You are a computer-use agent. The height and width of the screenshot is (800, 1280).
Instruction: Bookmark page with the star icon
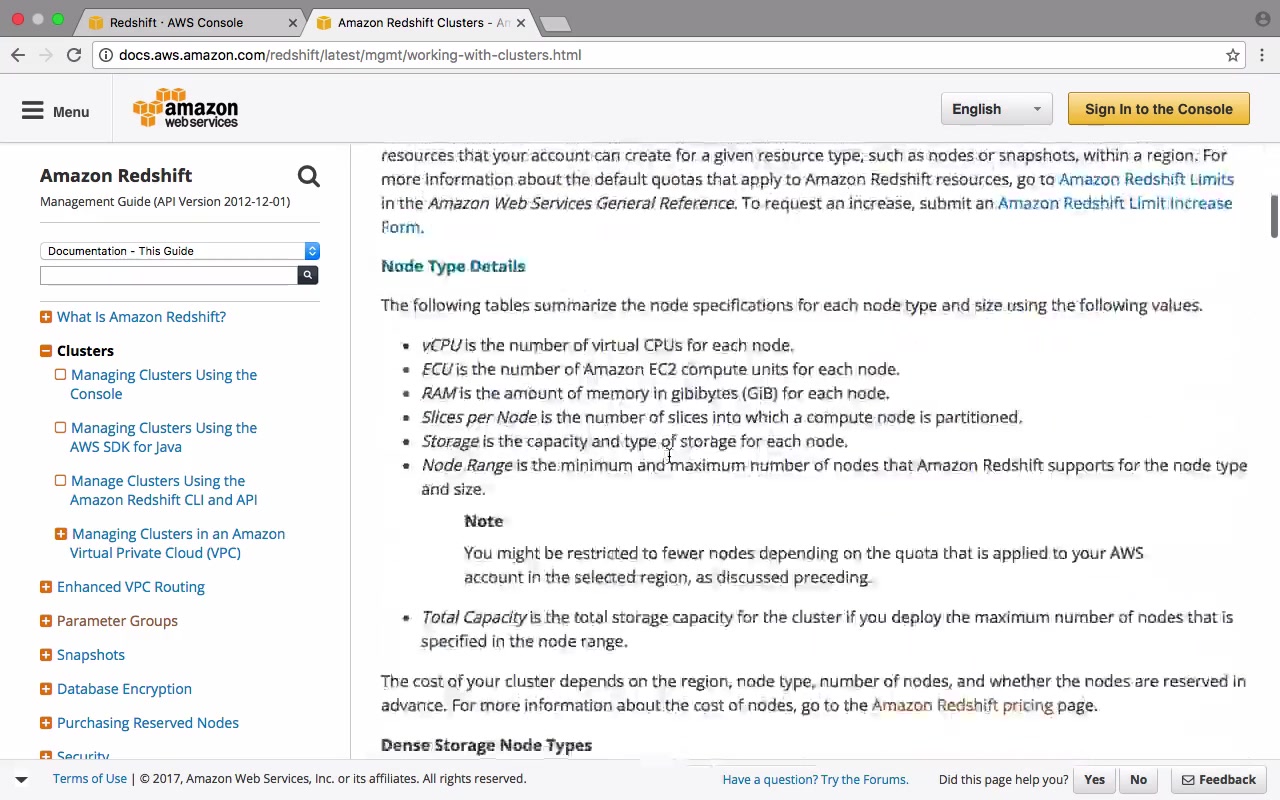1233,55
